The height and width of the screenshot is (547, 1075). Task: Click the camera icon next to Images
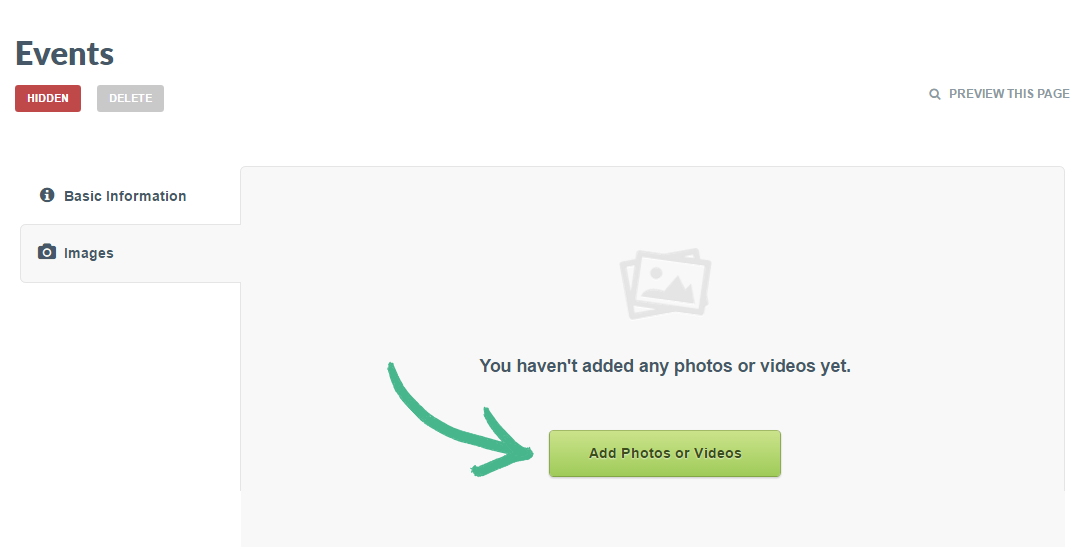pos(47,252)
